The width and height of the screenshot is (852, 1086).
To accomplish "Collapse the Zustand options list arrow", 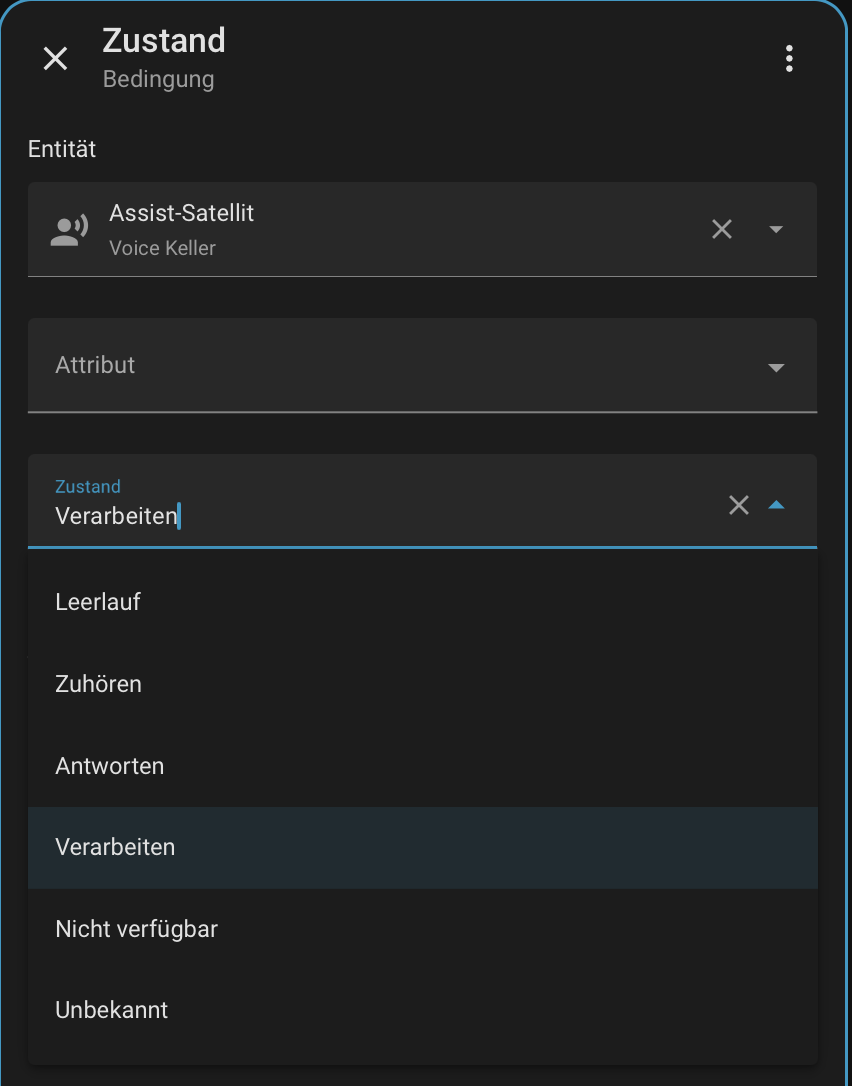I will (776, 505).
